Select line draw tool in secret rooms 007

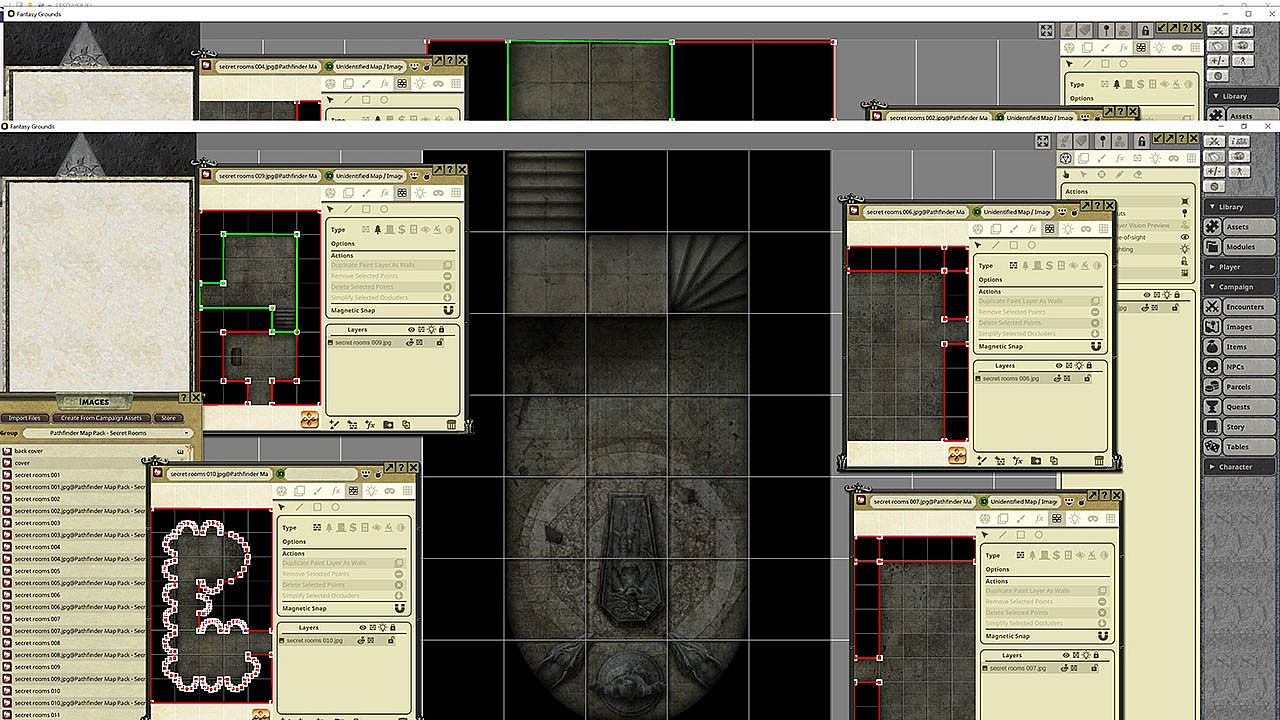click(x=1003, y=535)
